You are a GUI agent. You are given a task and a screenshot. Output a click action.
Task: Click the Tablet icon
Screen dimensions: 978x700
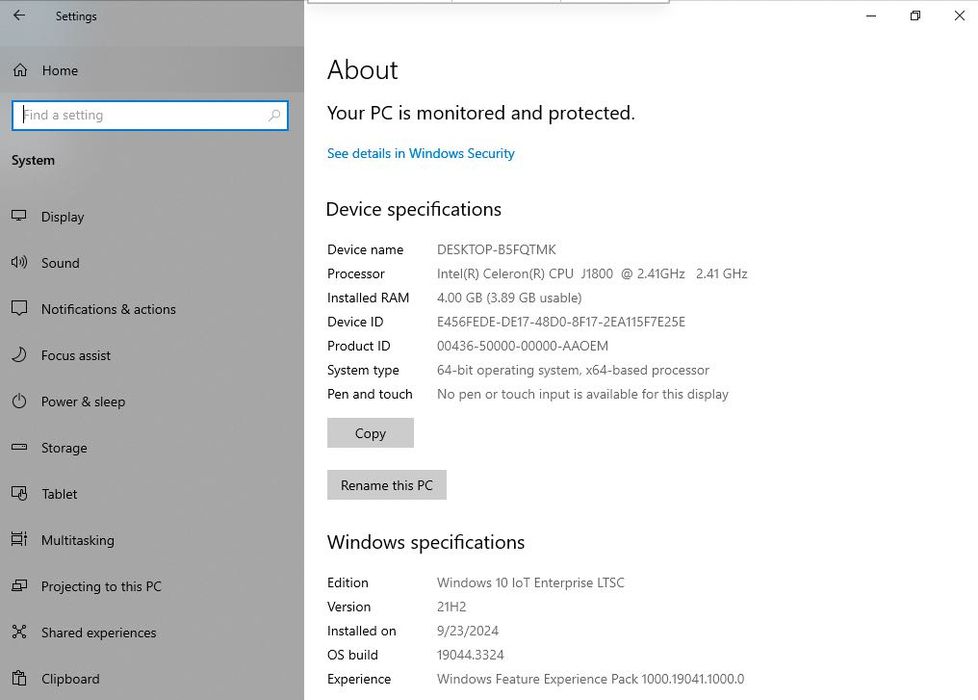pos(19,493)
